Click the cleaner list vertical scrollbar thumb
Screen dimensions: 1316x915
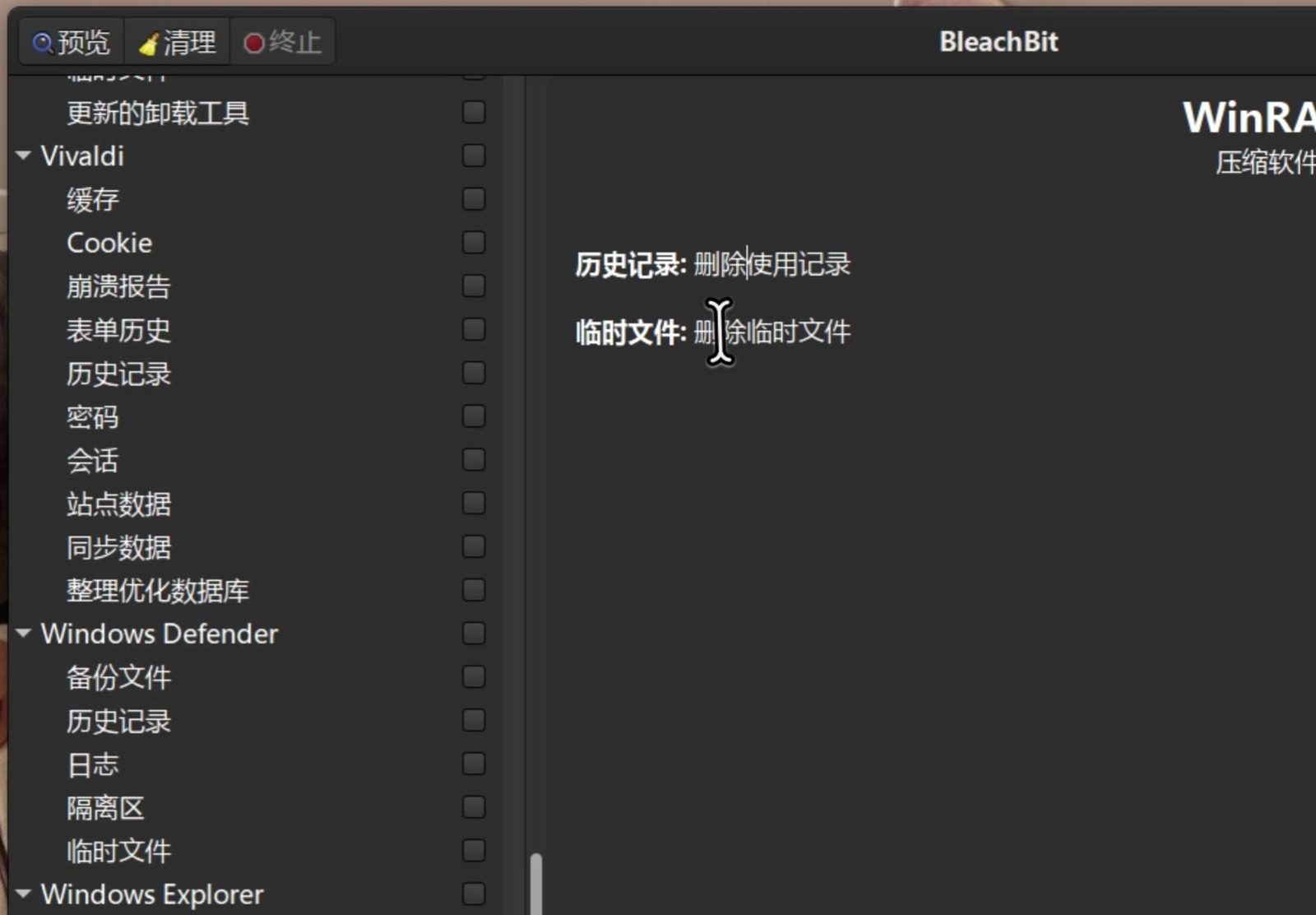click(x=536, y=884)
